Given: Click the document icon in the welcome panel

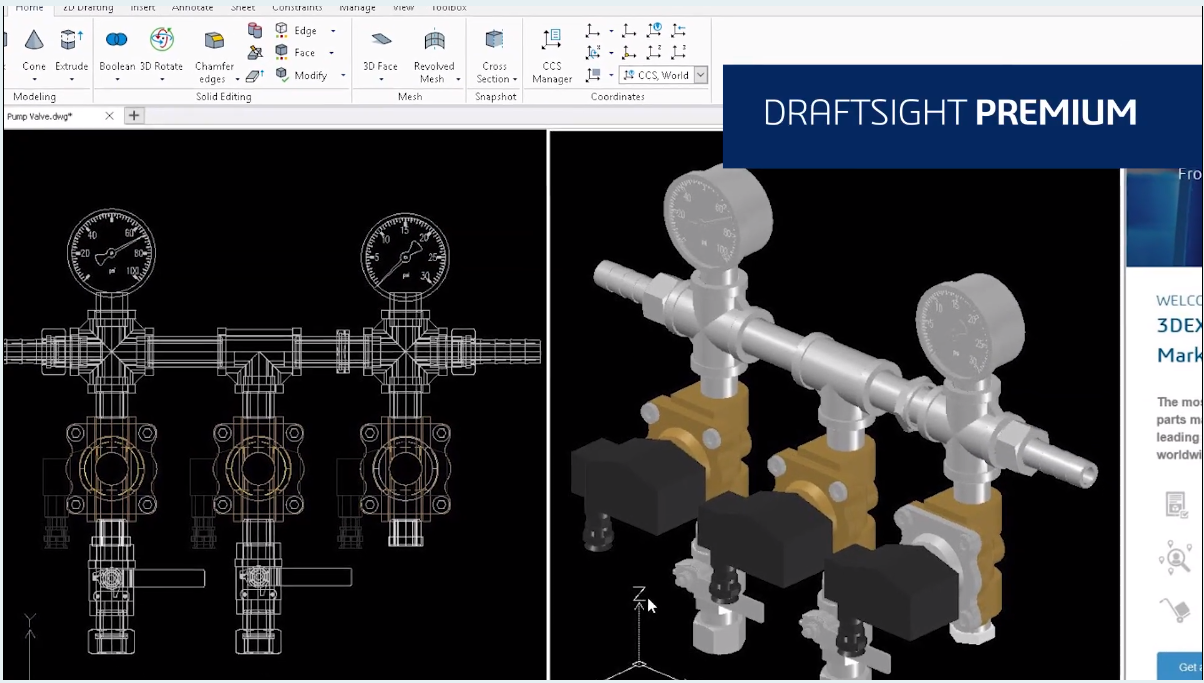Looking at the screenshot, I should [x=1176, y=505].
